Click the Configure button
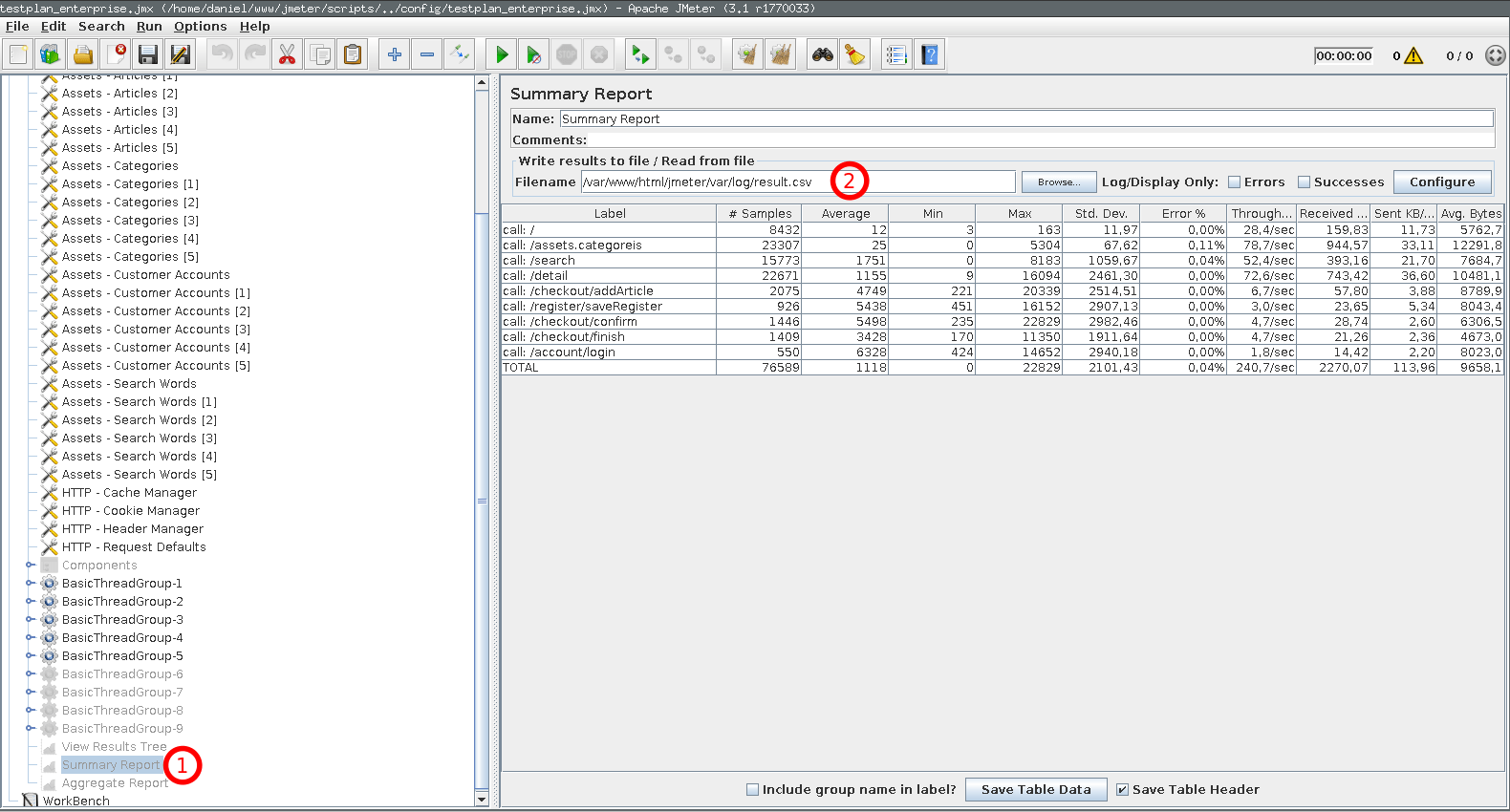This screenshot has height=812, width=1510. (1442, 182)
